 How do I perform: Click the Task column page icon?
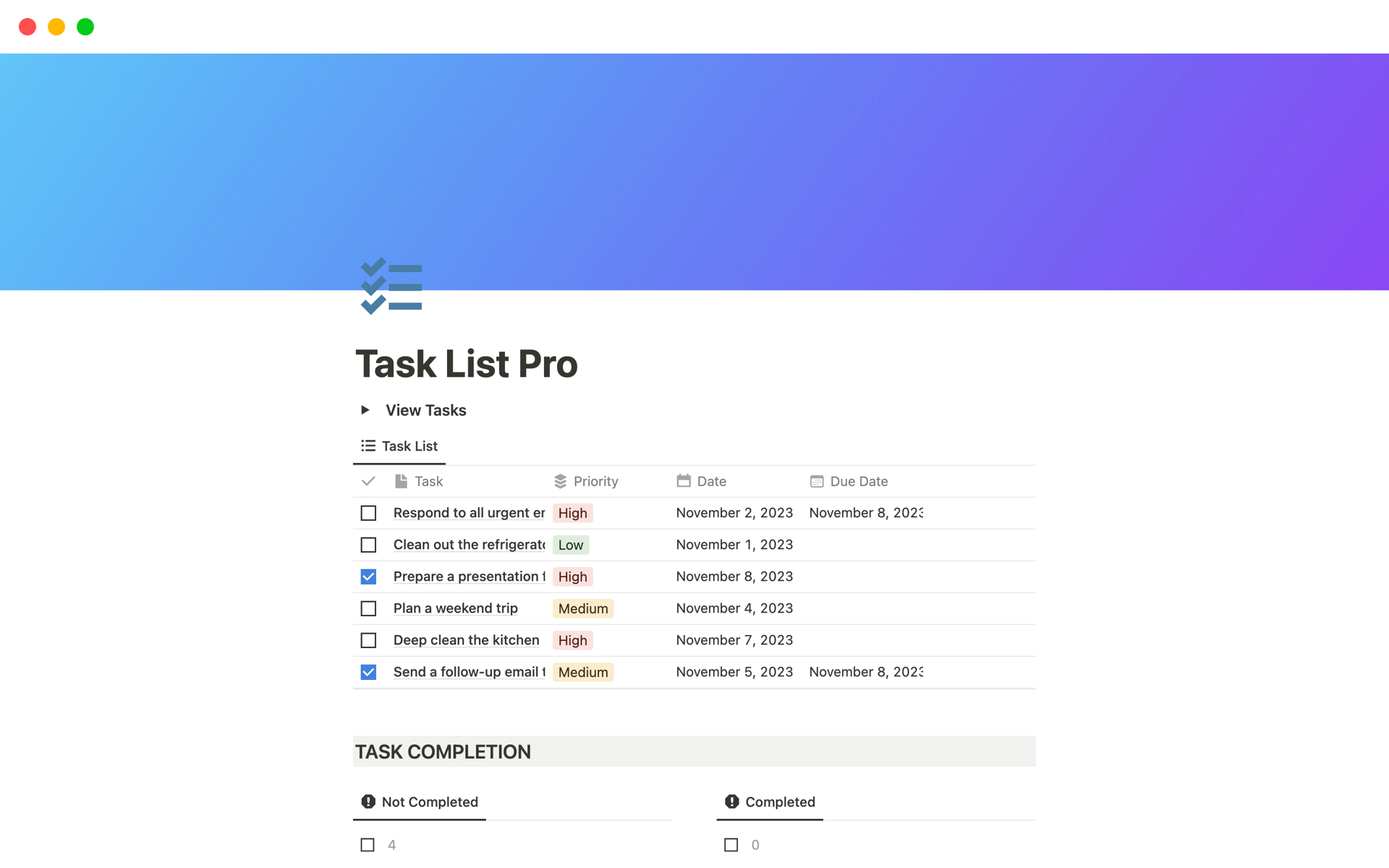pos(401,481)
